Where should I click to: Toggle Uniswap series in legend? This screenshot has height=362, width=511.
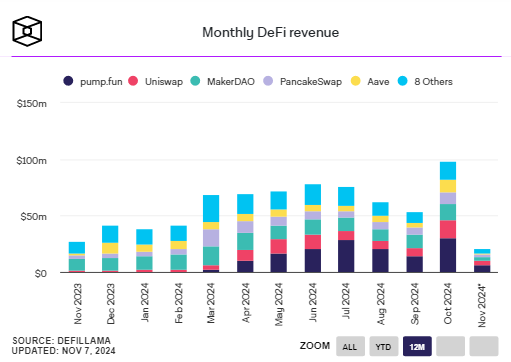tap(156, 81)
